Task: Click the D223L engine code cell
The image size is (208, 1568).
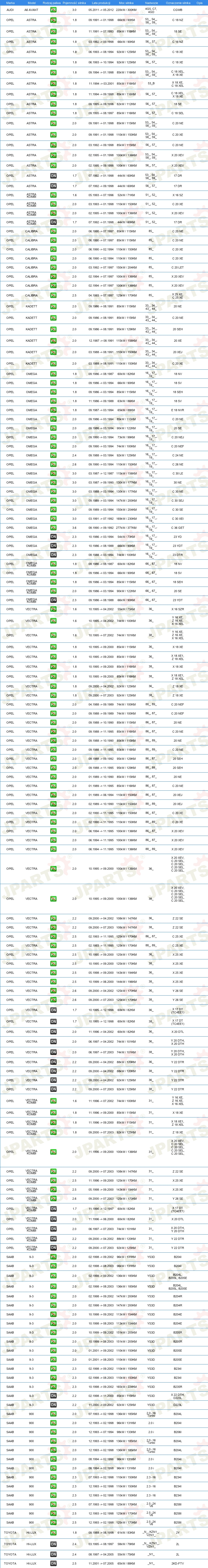Action: (x=178, y=1405)
